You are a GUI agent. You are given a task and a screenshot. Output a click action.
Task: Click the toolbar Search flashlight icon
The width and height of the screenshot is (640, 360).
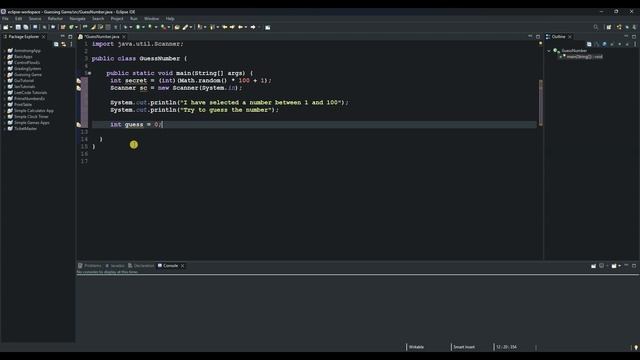tap(185, 27)
